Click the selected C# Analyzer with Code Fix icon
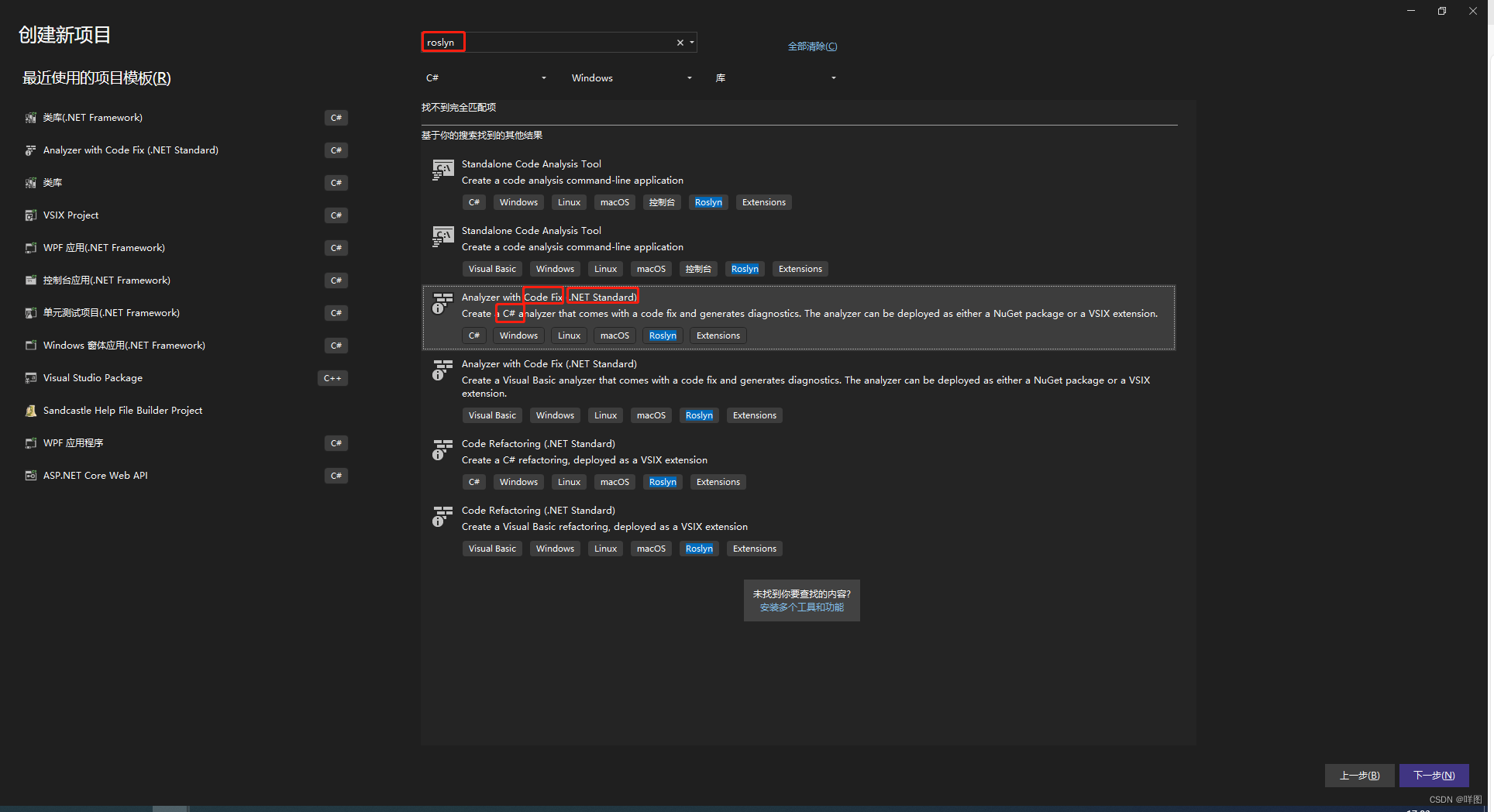This screenshot has height=812, width=1494. pos(442,304)
